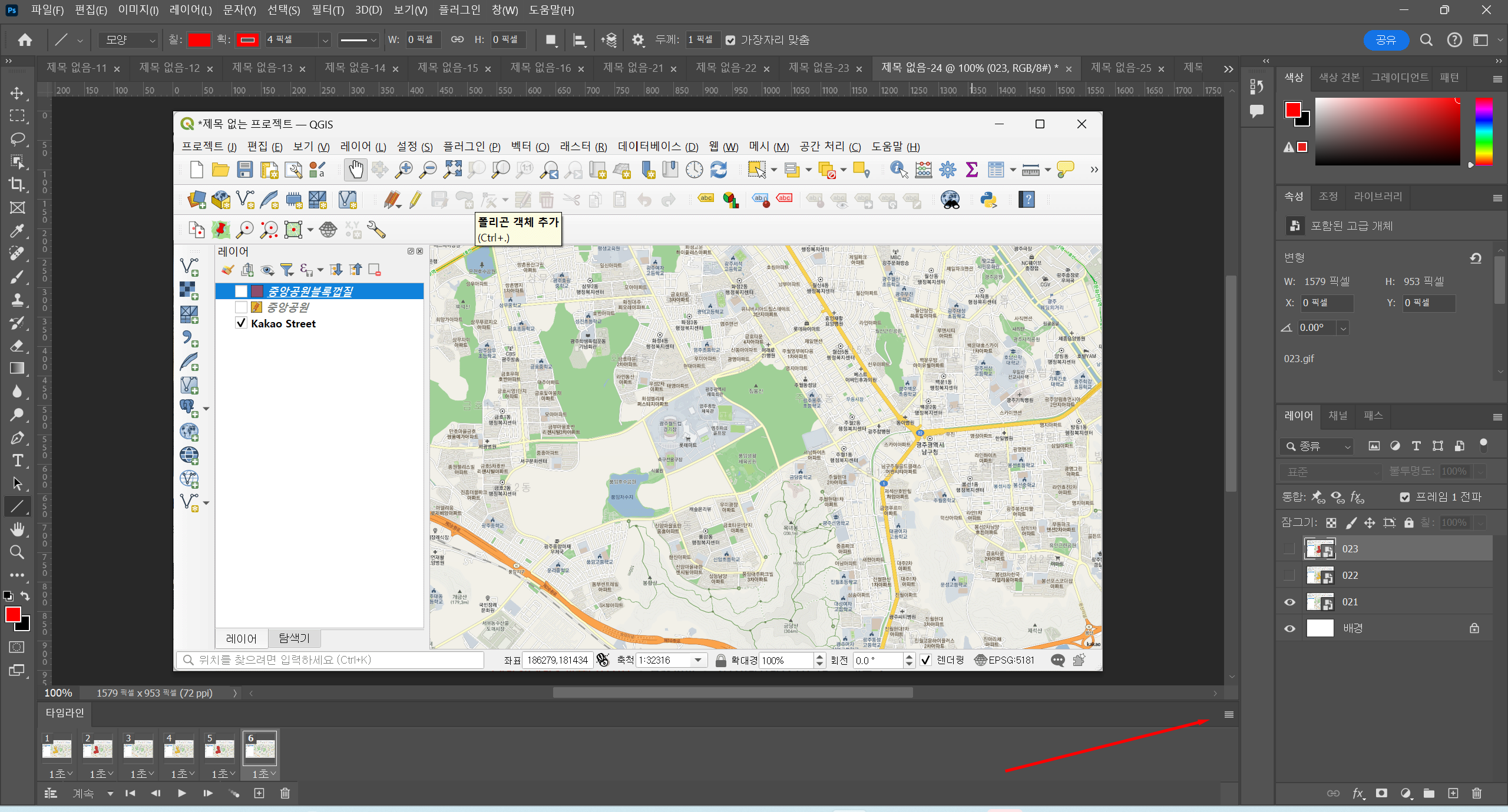Viewport: 1508px width, 812px height.
Task: Select the Move tool
Action: point(17,93)
